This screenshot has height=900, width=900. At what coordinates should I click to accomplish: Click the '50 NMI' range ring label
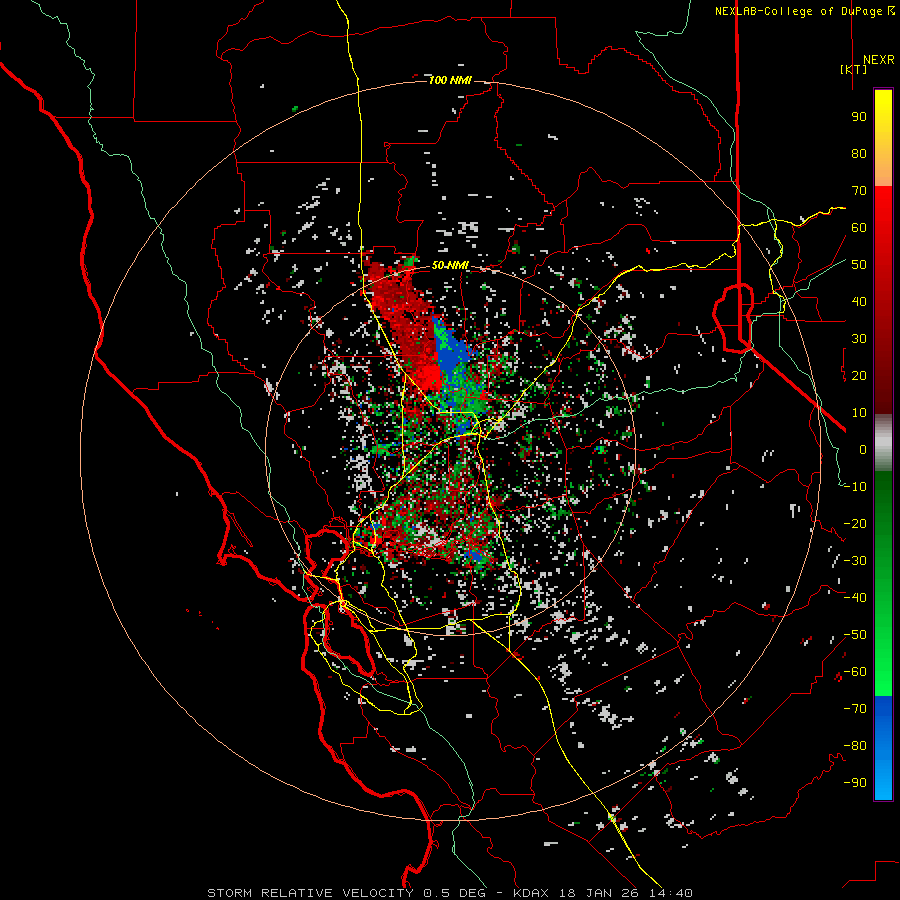coord(450,265)
